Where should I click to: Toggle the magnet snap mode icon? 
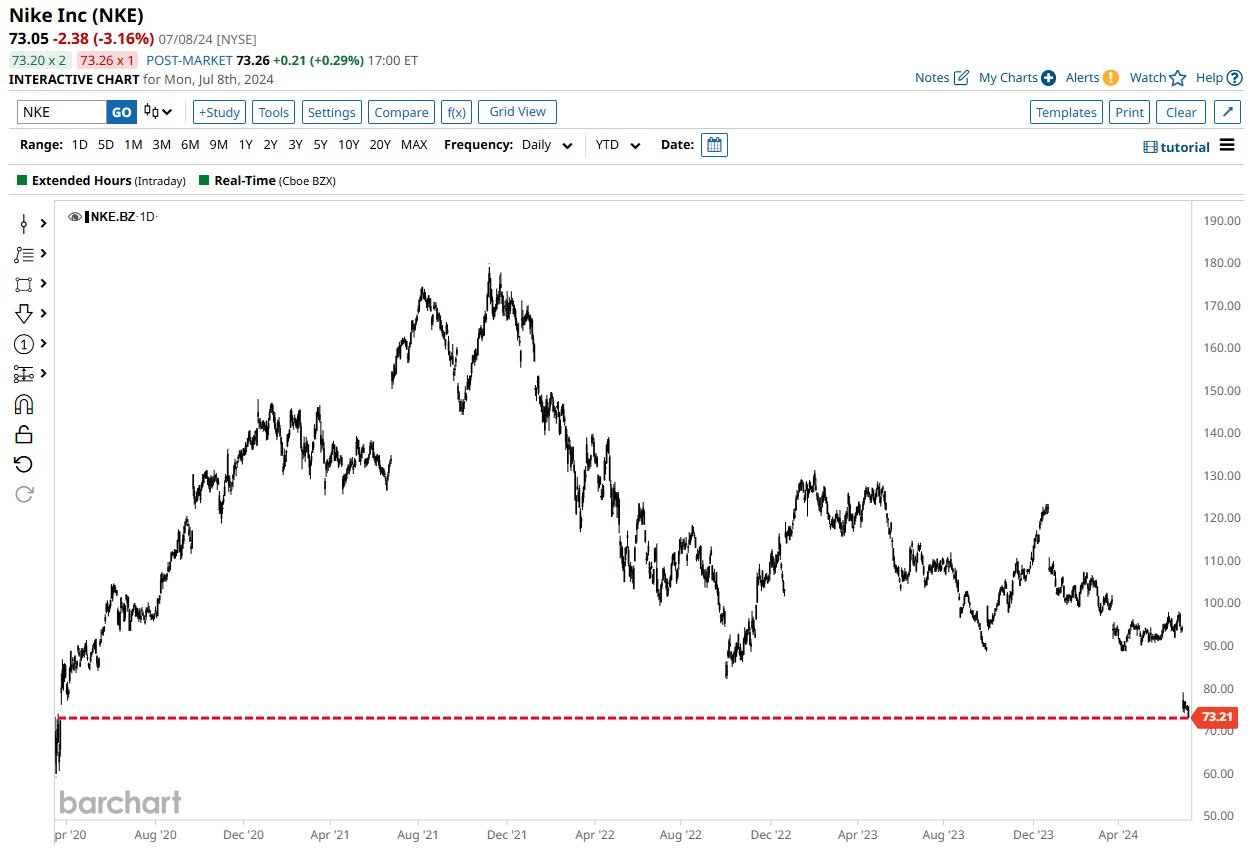(24, 404)
